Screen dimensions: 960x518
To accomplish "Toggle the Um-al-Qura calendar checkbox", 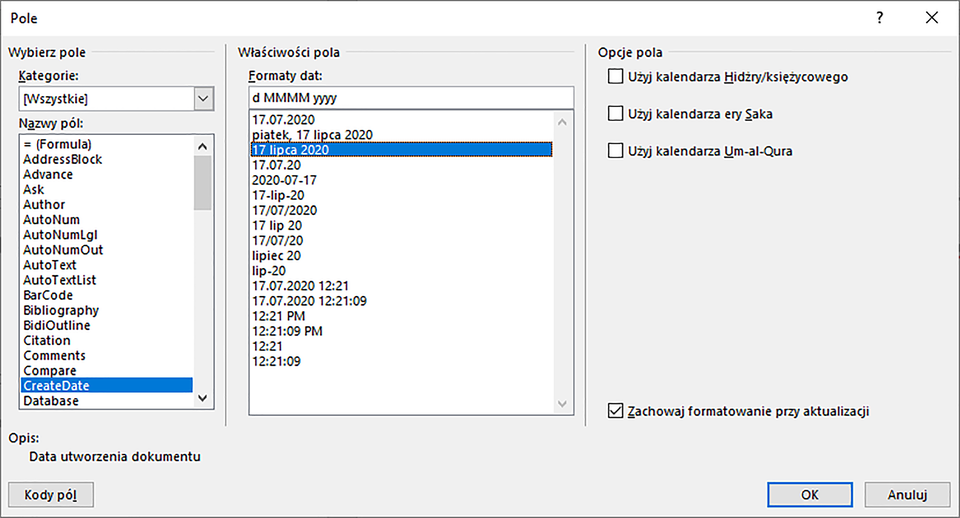I will (616, 151).
